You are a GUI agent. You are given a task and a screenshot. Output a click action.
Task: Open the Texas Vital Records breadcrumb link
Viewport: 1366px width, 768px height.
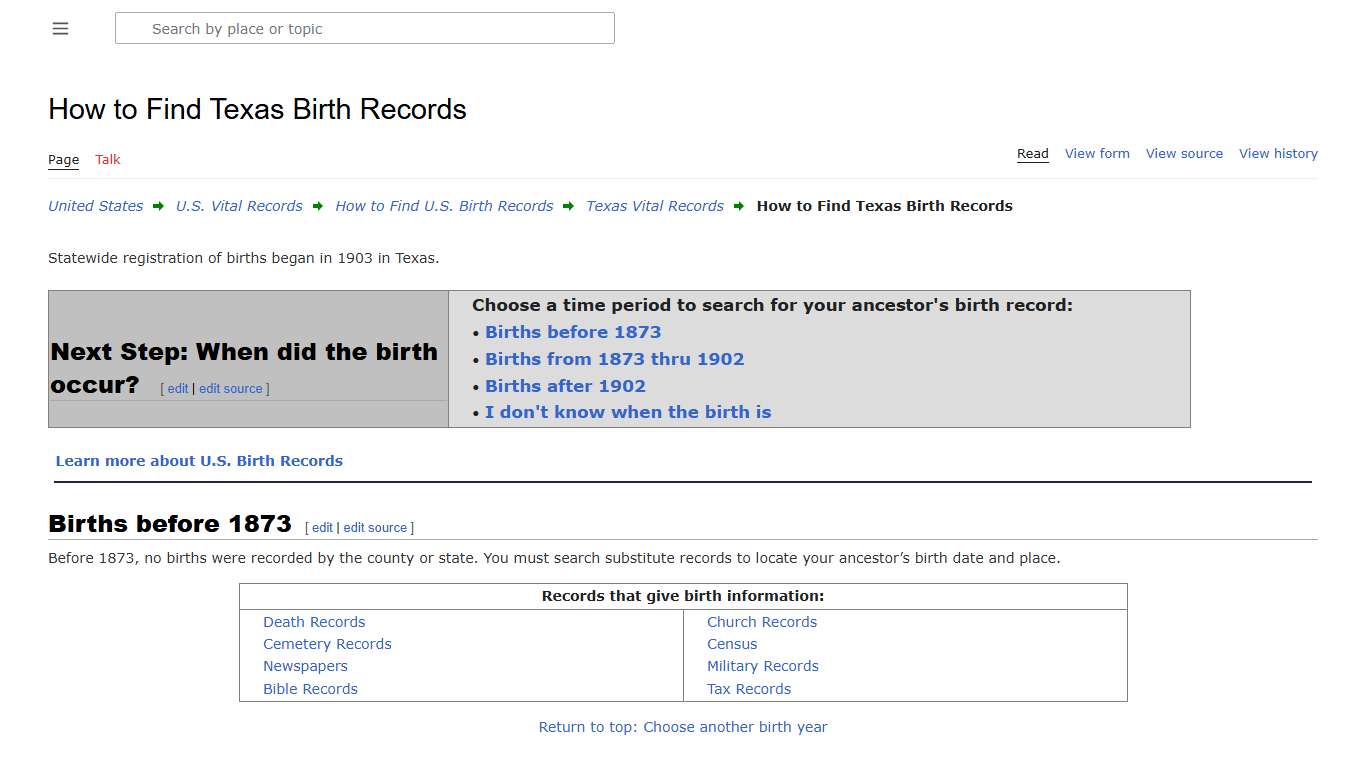pyautogui.click(x=654, y=206)
